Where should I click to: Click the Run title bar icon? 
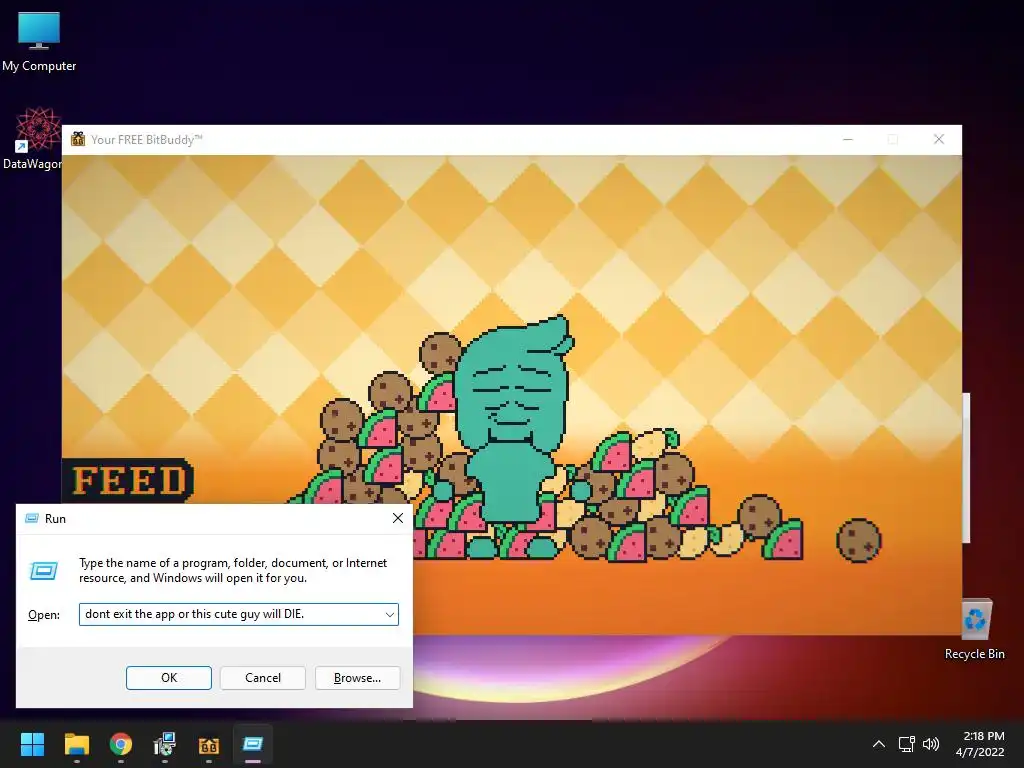pyautogui.click(x=31, y=519)
